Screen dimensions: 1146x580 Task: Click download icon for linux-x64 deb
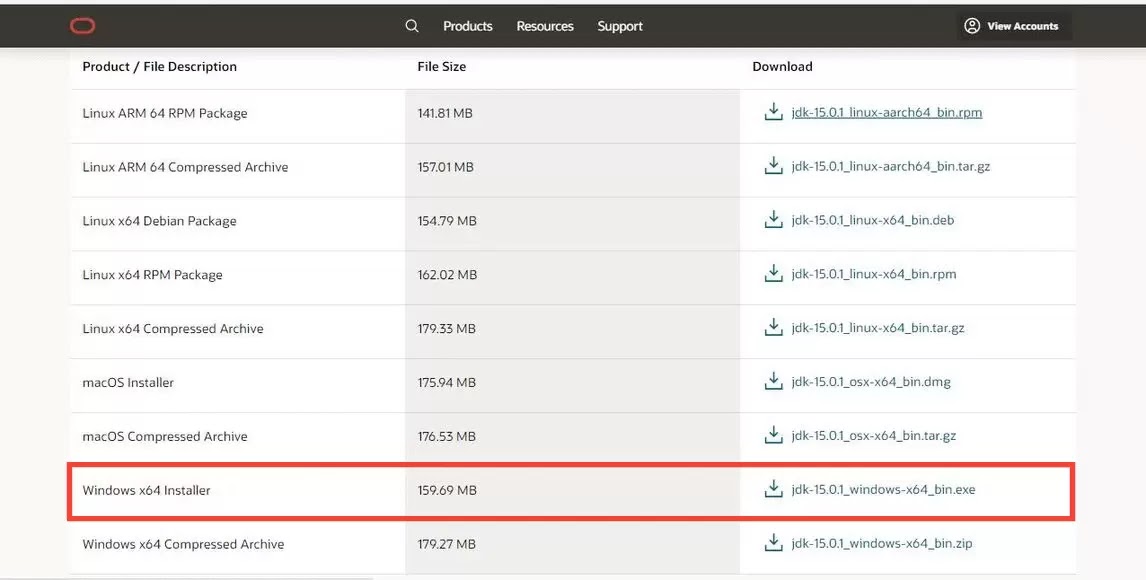pos(773,220)
